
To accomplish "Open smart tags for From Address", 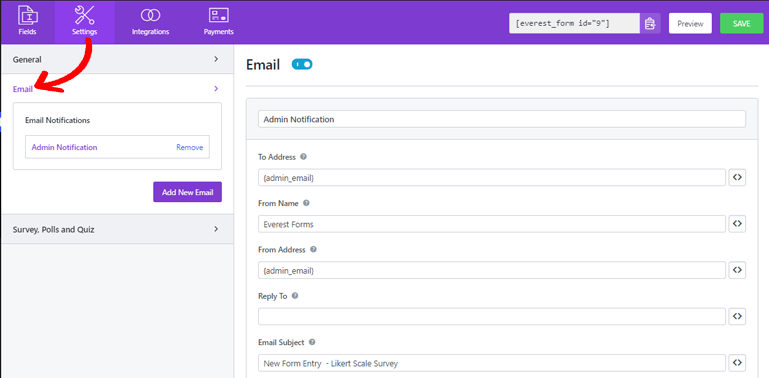I will [x=737, y=270].
